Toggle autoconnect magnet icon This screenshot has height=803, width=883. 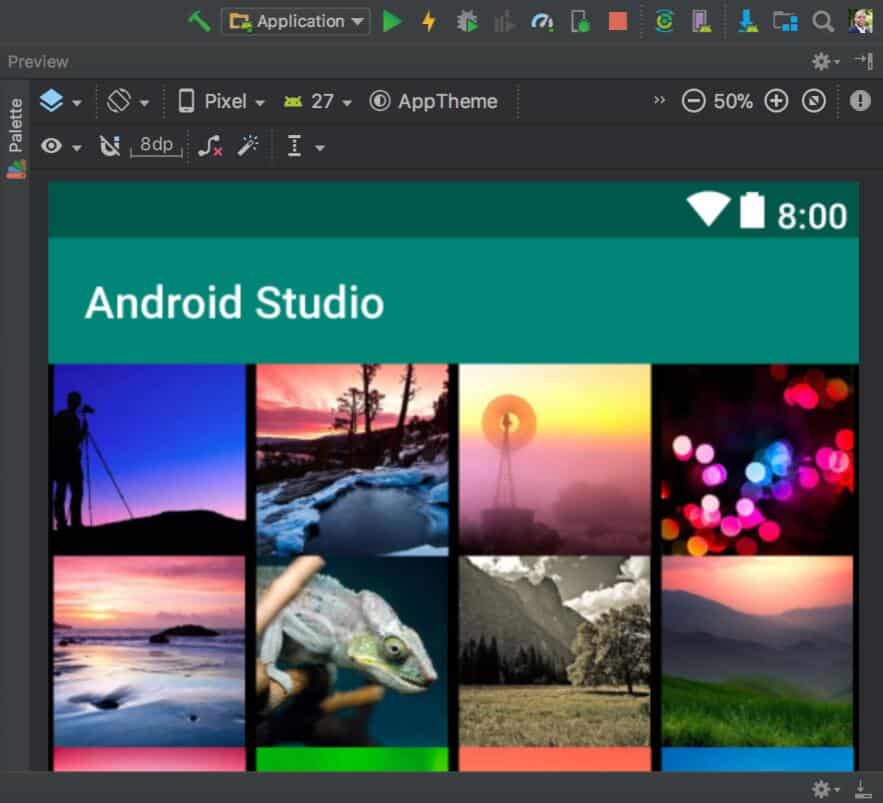[110, 147]
